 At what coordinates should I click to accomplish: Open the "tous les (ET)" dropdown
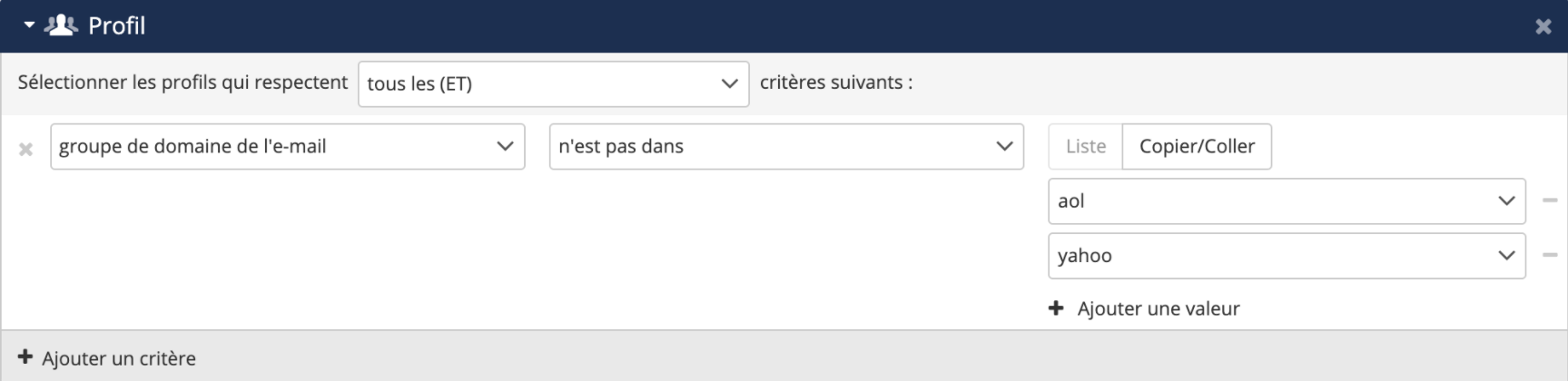[553, 83]
